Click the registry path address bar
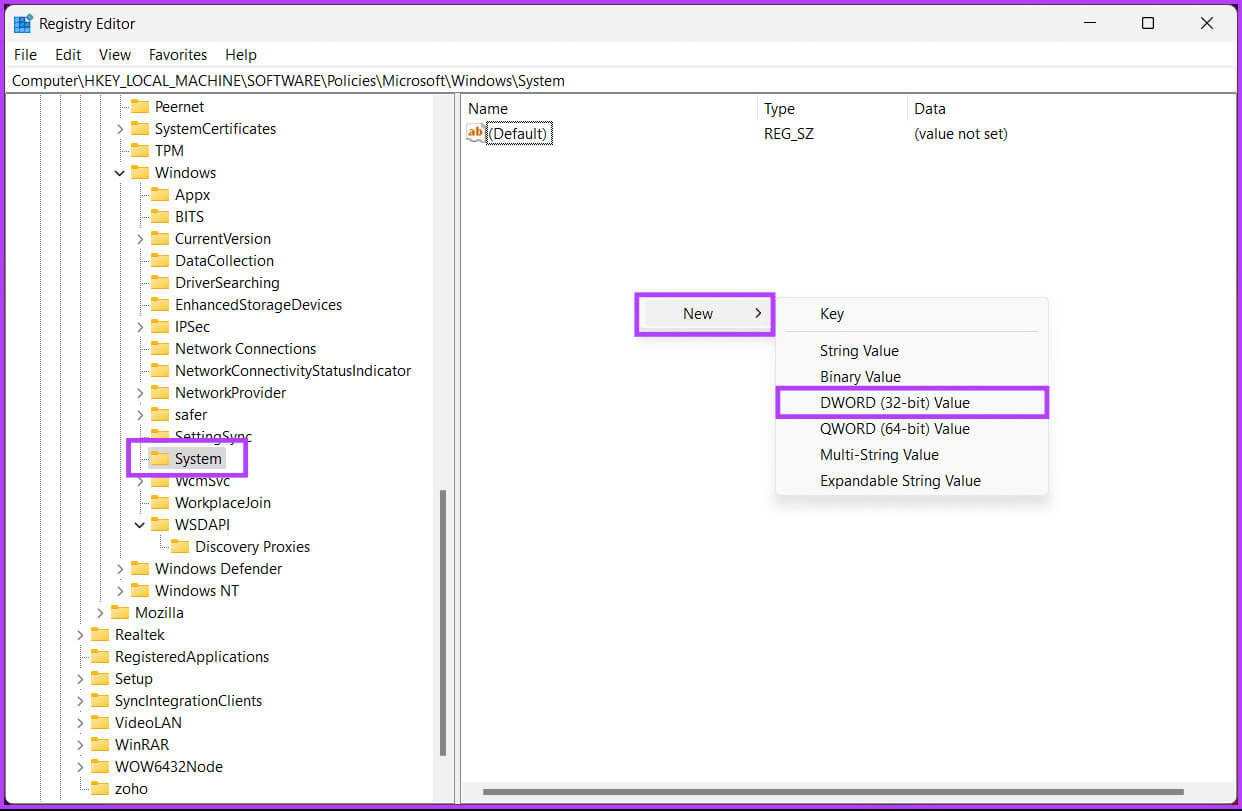The width and height of the screenshot is (1242, 811). point(620,81)
